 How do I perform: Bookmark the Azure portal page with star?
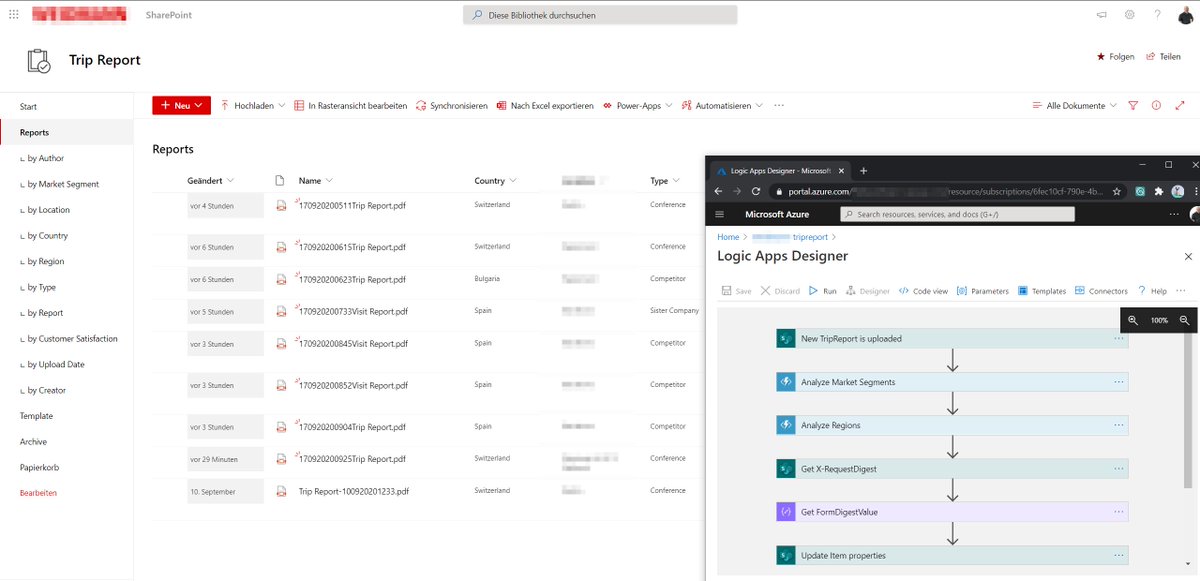point(1117,191)
